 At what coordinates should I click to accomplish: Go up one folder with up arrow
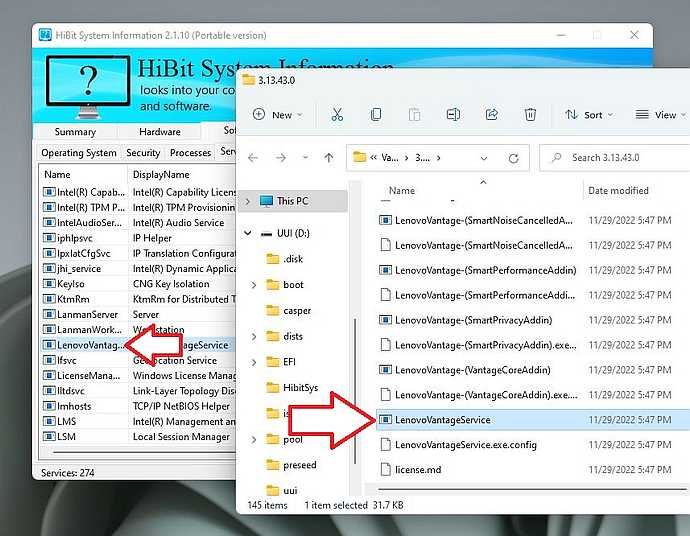pyautogui.click(x=328, y=158)
